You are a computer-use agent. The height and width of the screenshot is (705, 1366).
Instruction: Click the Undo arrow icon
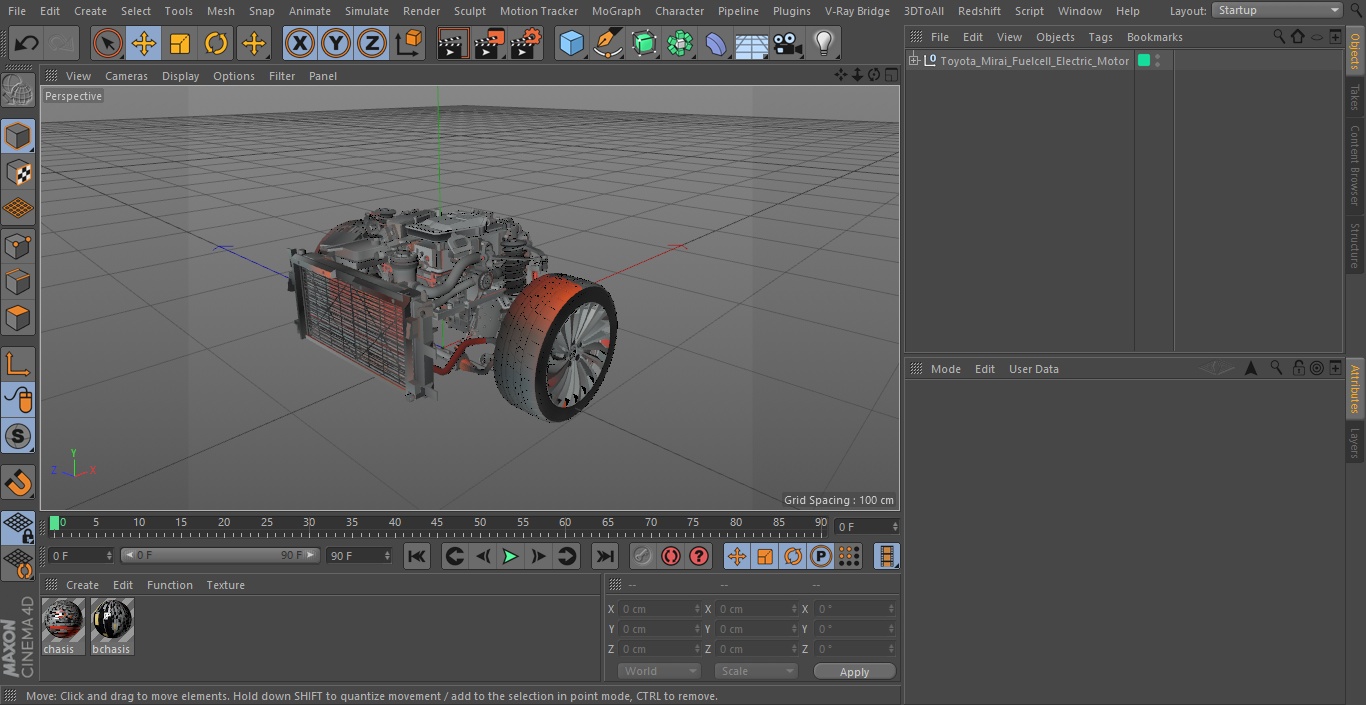tap(27, 43)
